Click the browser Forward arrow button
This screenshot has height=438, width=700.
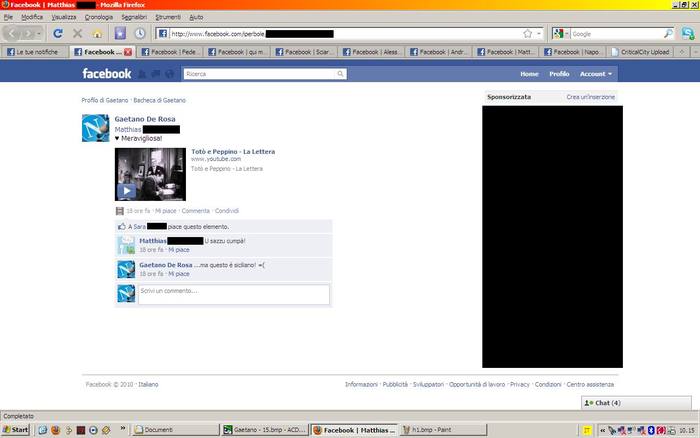click(x=29, y=33)
